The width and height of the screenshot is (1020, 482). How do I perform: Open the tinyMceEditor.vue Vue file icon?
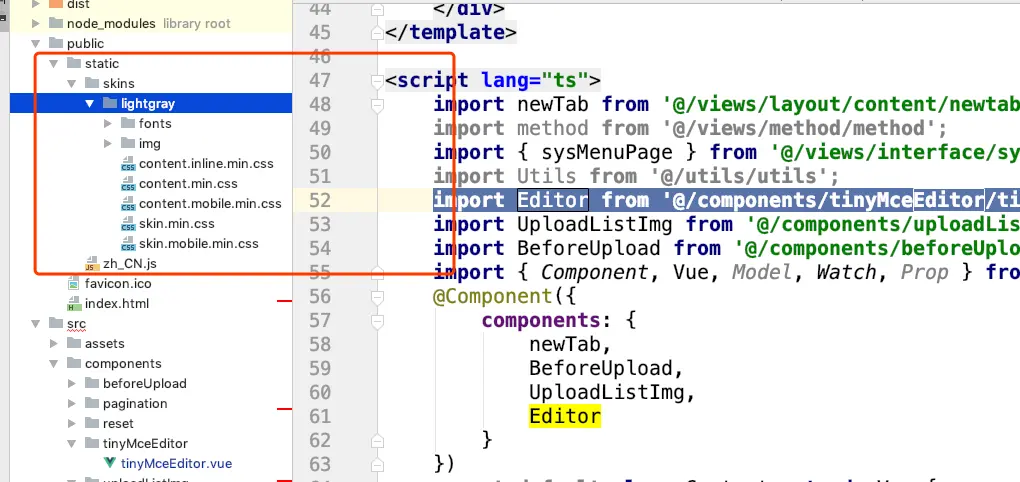(x=110, y=464)
